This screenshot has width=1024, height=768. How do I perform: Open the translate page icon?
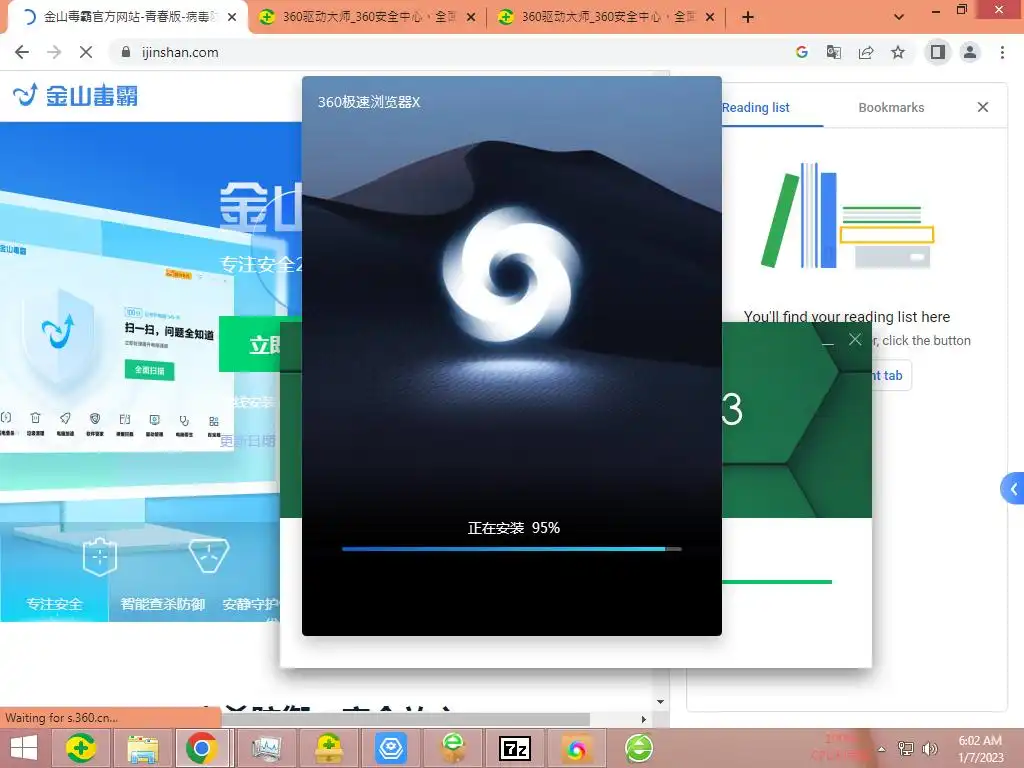tap(834, 52)
